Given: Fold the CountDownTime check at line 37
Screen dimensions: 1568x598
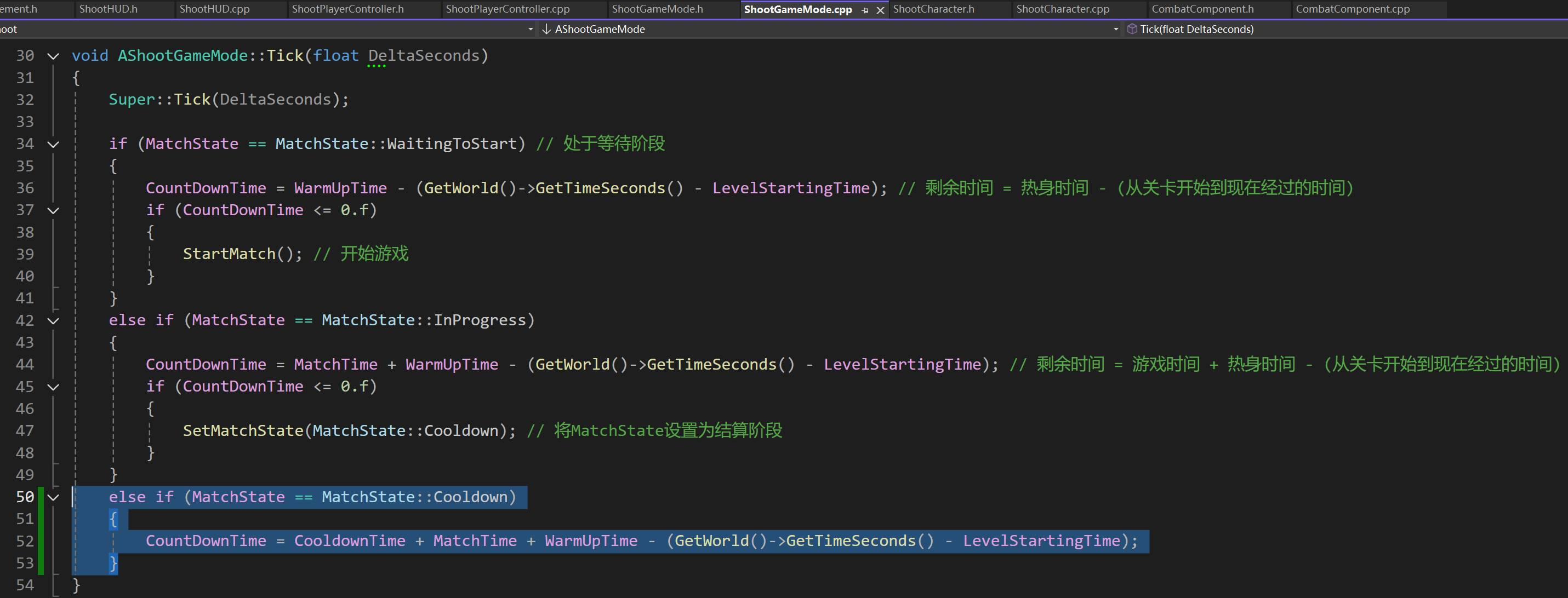Looking at the screenshot, I should point(54,210).
